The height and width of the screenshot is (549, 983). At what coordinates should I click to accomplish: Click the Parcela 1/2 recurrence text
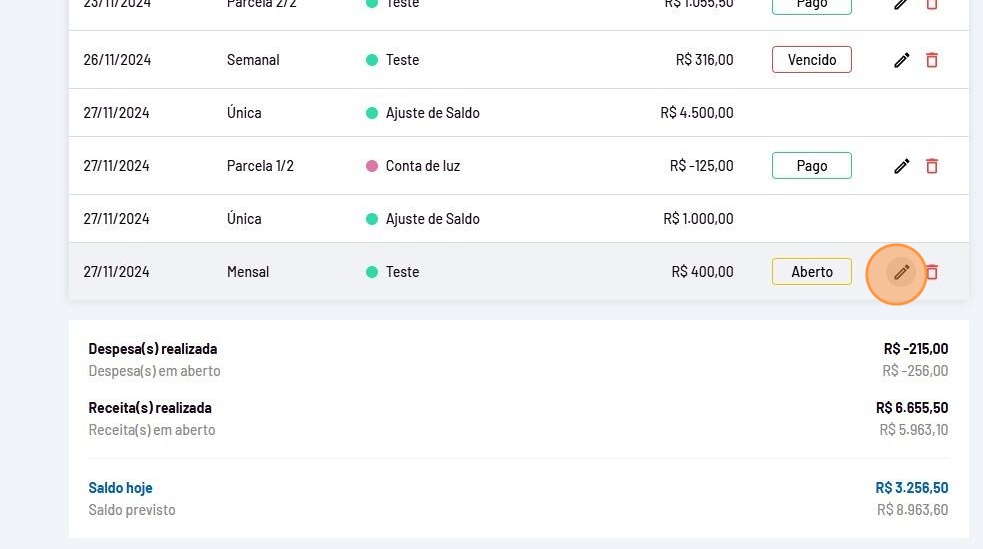coord(260,166)
